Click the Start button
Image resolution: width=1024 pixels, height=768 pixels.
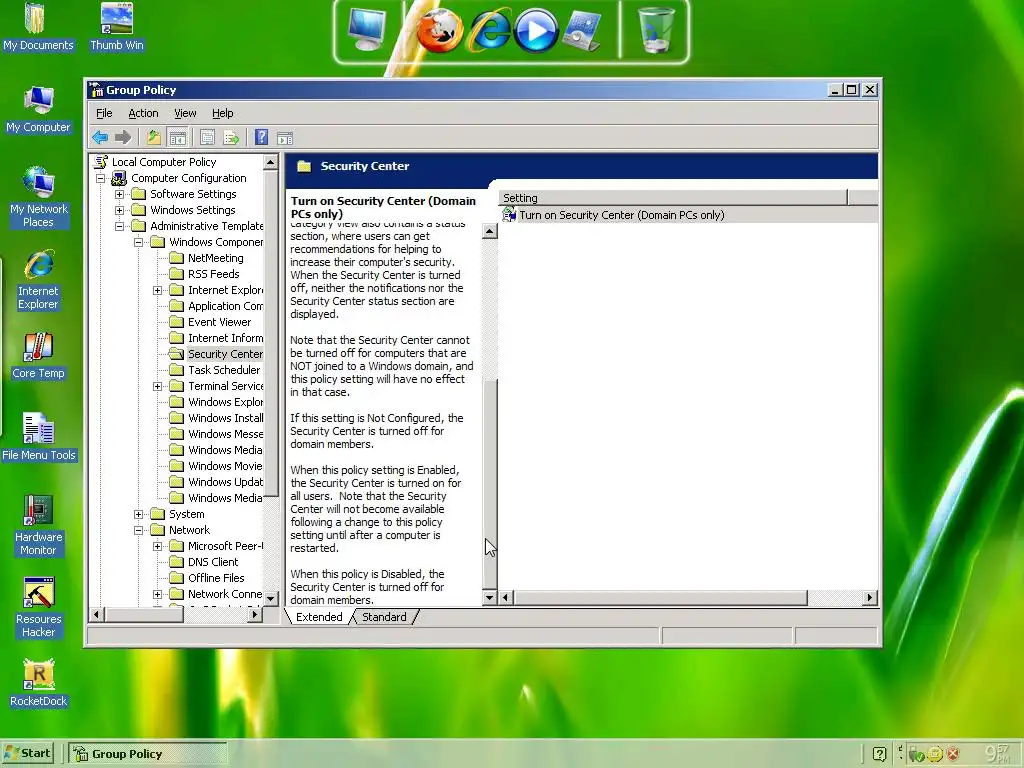(28, 753)
